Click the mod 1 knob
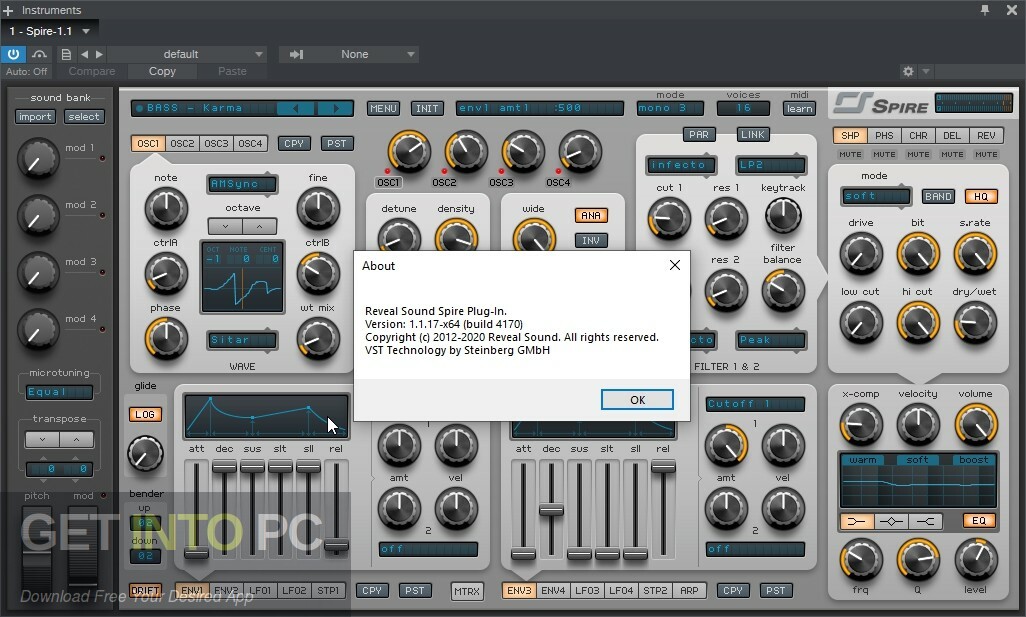 tap(37, 158)
